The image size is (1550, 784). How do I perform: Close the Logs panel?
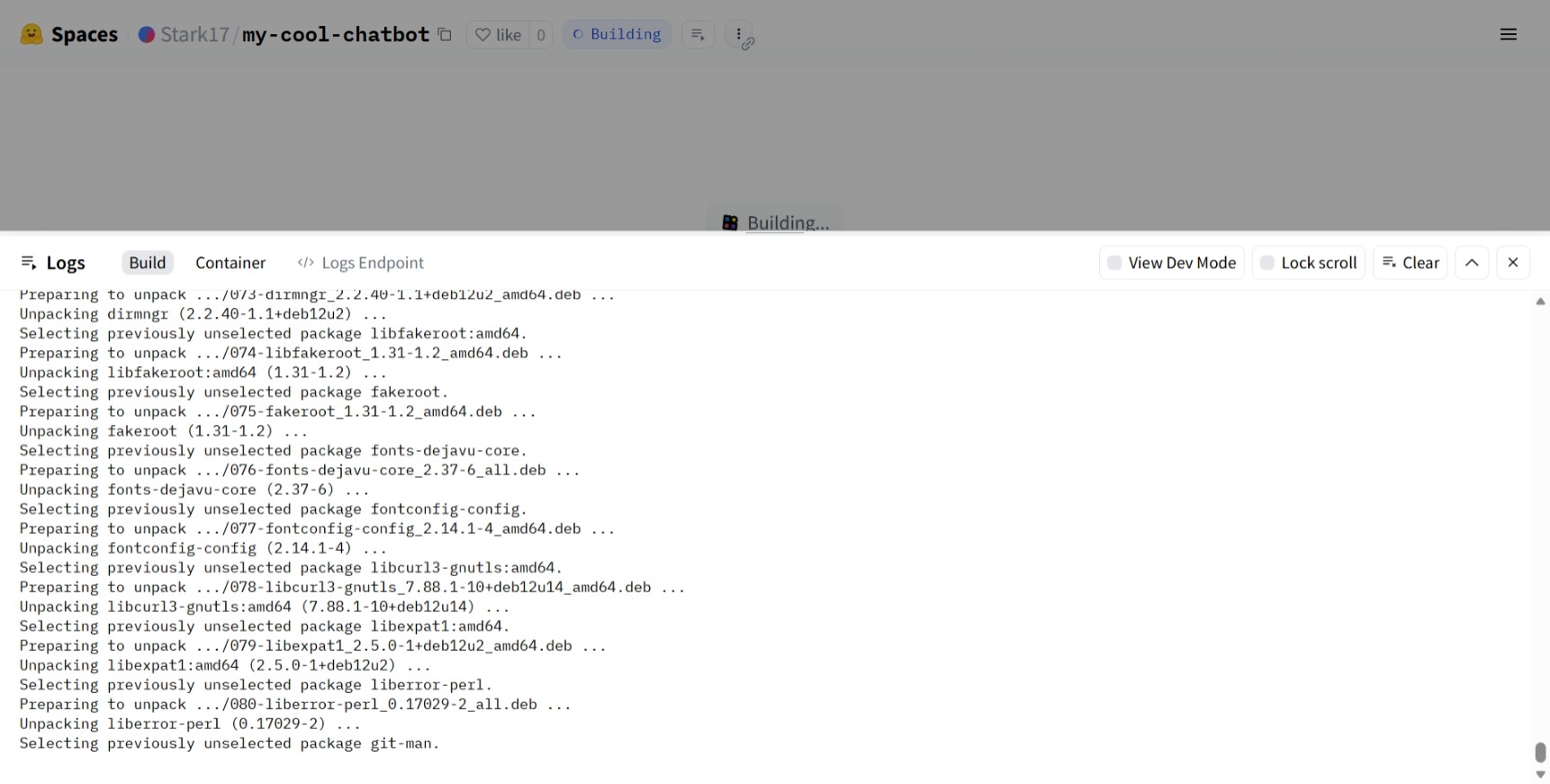point(1513,263)
